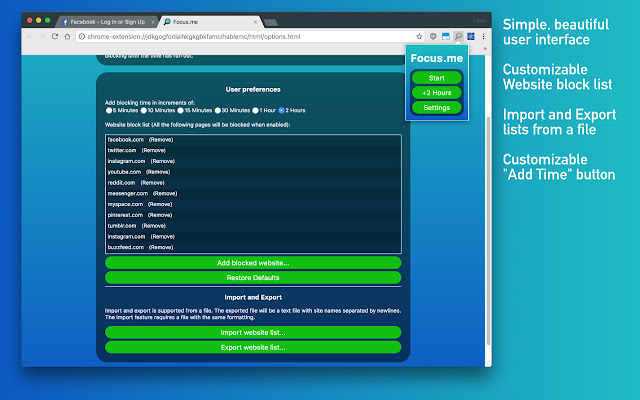This screenshot has height=400, width=640.
Task: Click the Focus.me magnifier extension icon
Action: (458, 36)
